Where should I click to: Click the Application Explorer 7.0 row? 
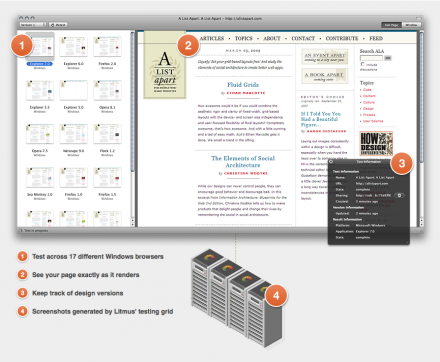click(x=355, y=231)
